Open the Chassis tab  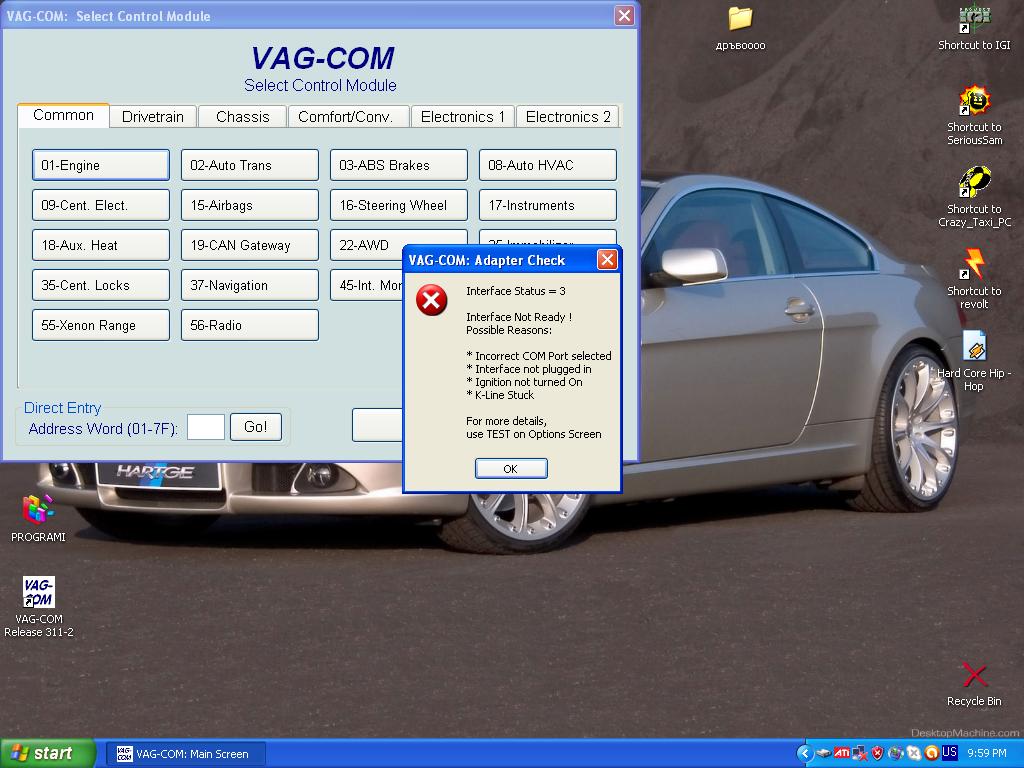(x=242, y=117)
